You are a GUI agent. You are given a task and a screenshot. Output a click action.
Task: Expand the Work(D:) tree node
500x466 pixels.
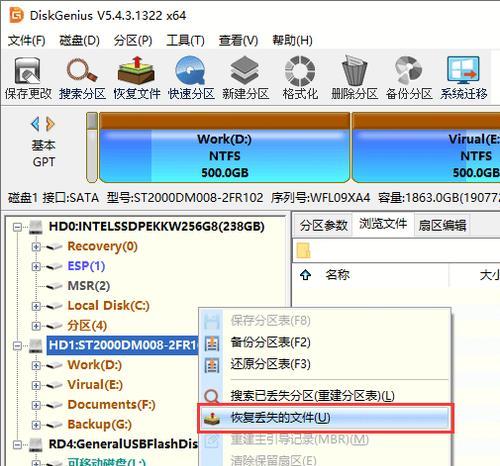pyautogui.click(x=36, y=366)
